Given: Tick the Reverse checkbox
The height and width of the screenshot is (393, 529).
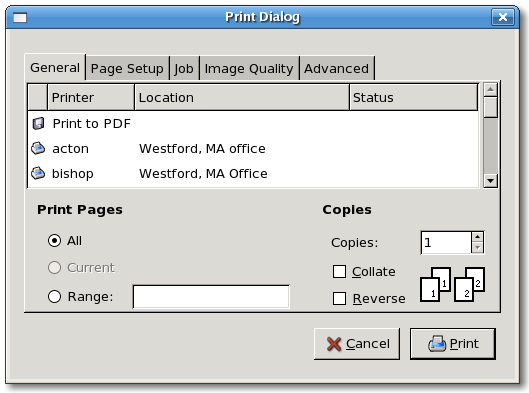Looking at the screenshot, I should click(339, 299).
